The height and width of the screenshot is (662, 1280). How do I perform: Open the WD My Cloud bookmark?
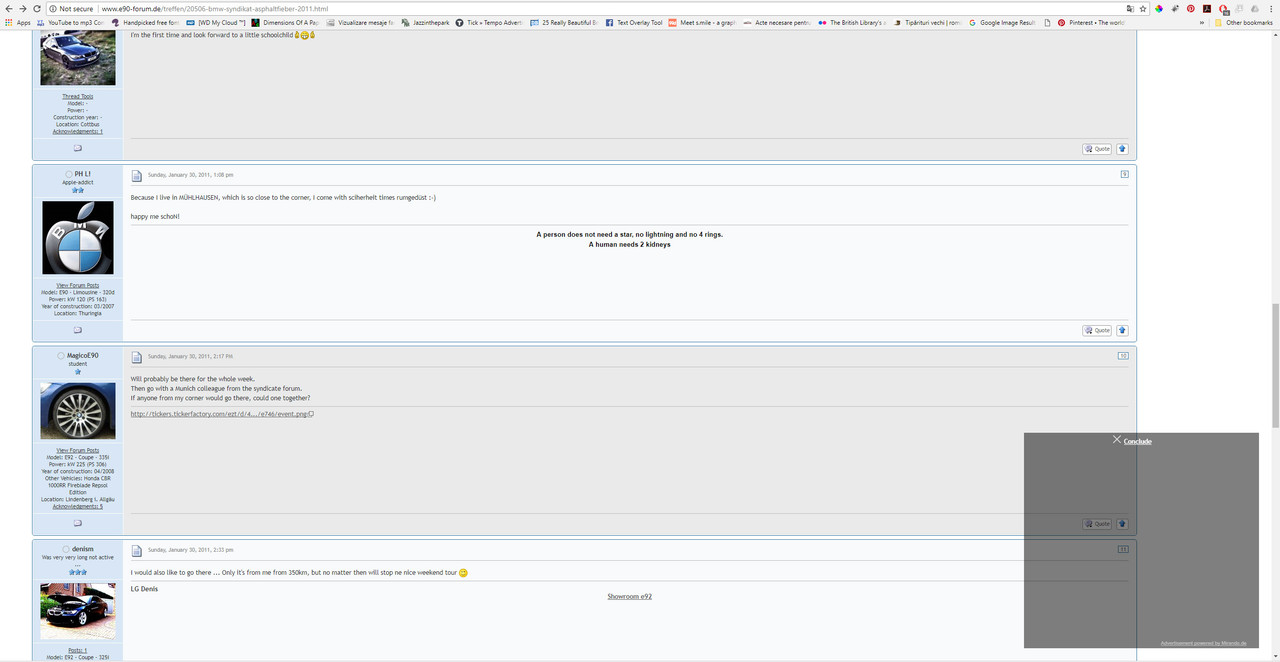(215, 22)
